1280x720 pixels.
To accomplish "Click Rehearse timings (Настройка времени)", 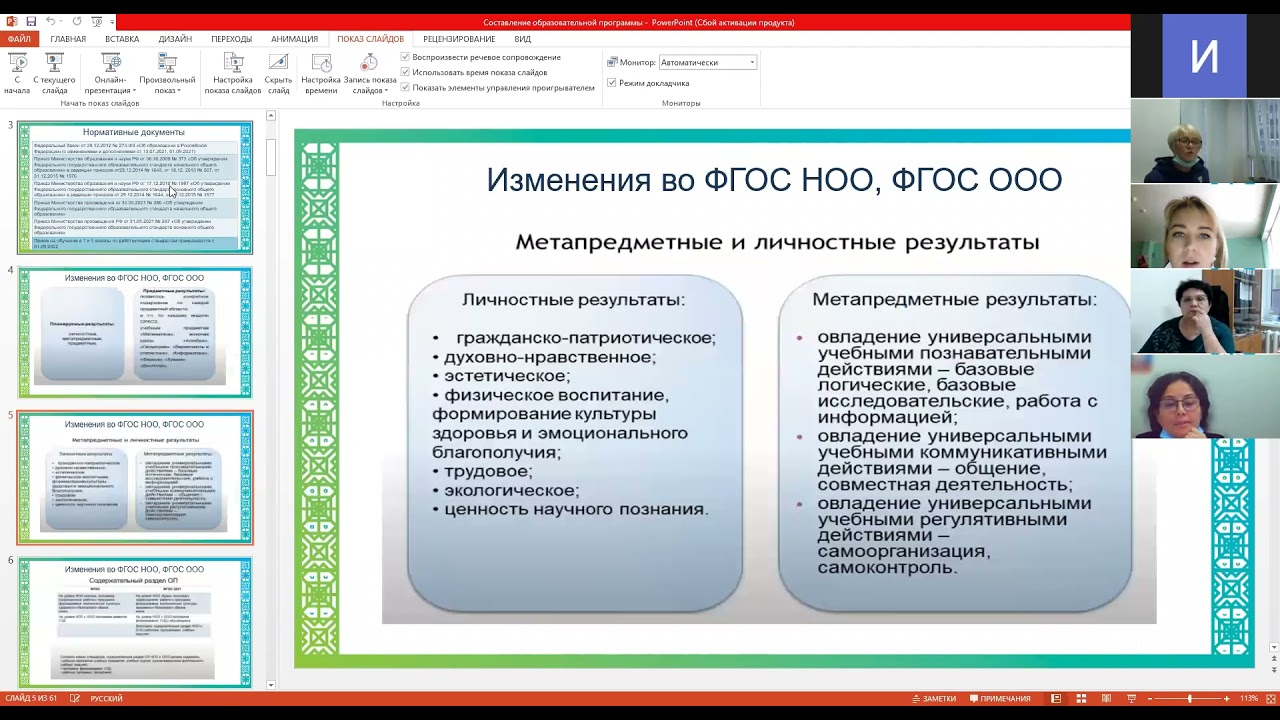I will coord(321,74).
